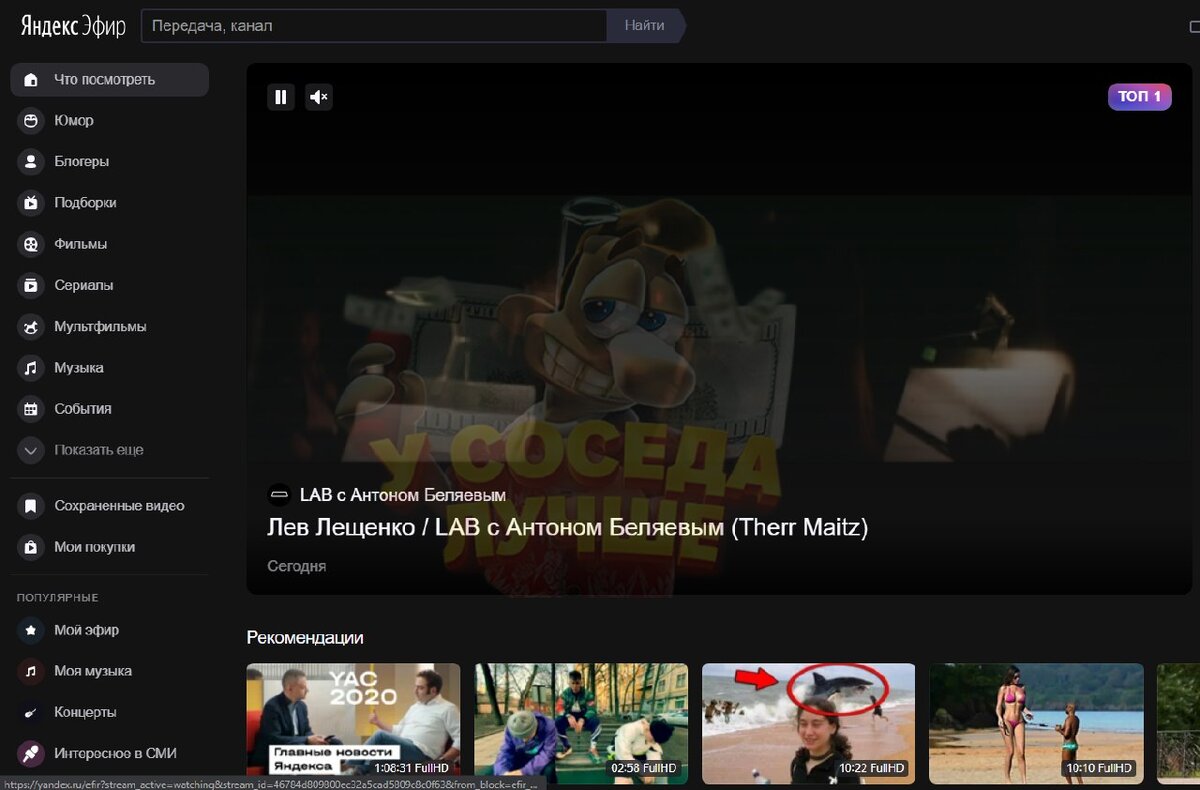The height and width of the screenshot is (790, 1200).
Task: Click the Найти search button
Action: point(645,26)
